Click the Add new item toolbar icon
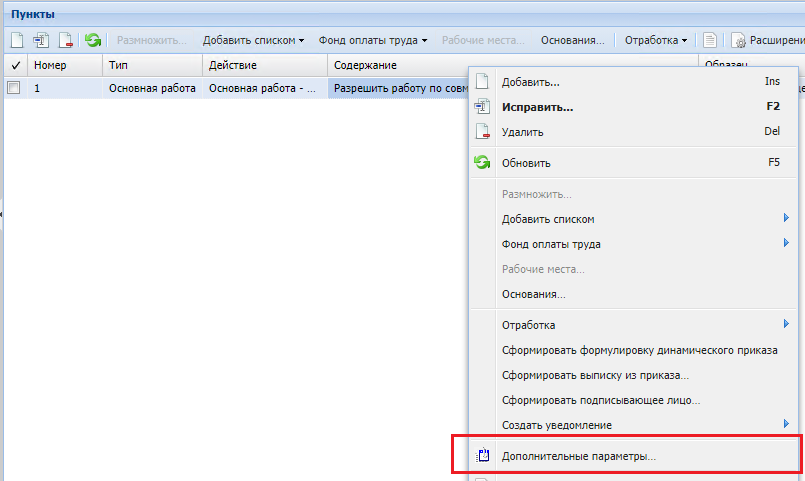 tap(17, 41)
